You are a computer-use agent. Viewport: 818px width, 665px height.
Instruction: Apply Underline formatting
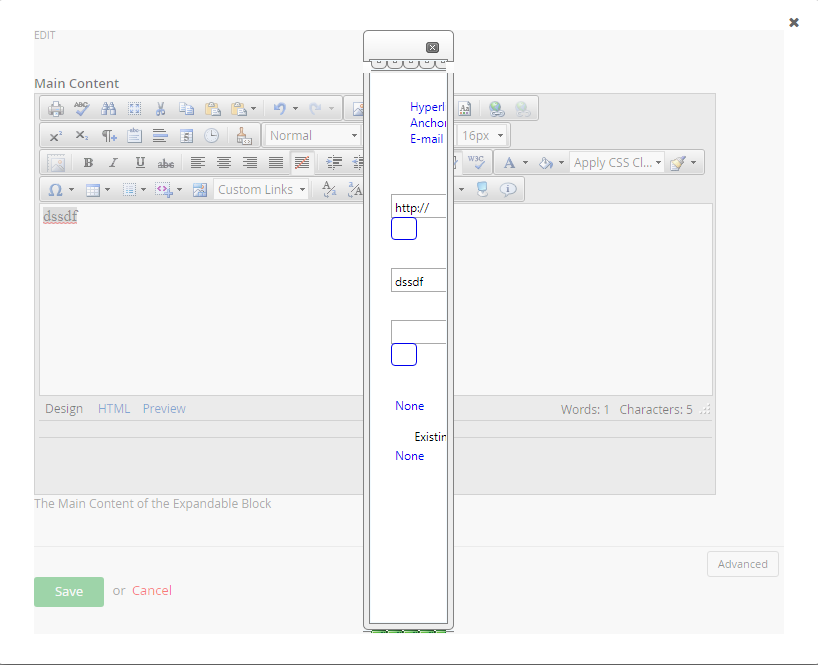point(140,163)
